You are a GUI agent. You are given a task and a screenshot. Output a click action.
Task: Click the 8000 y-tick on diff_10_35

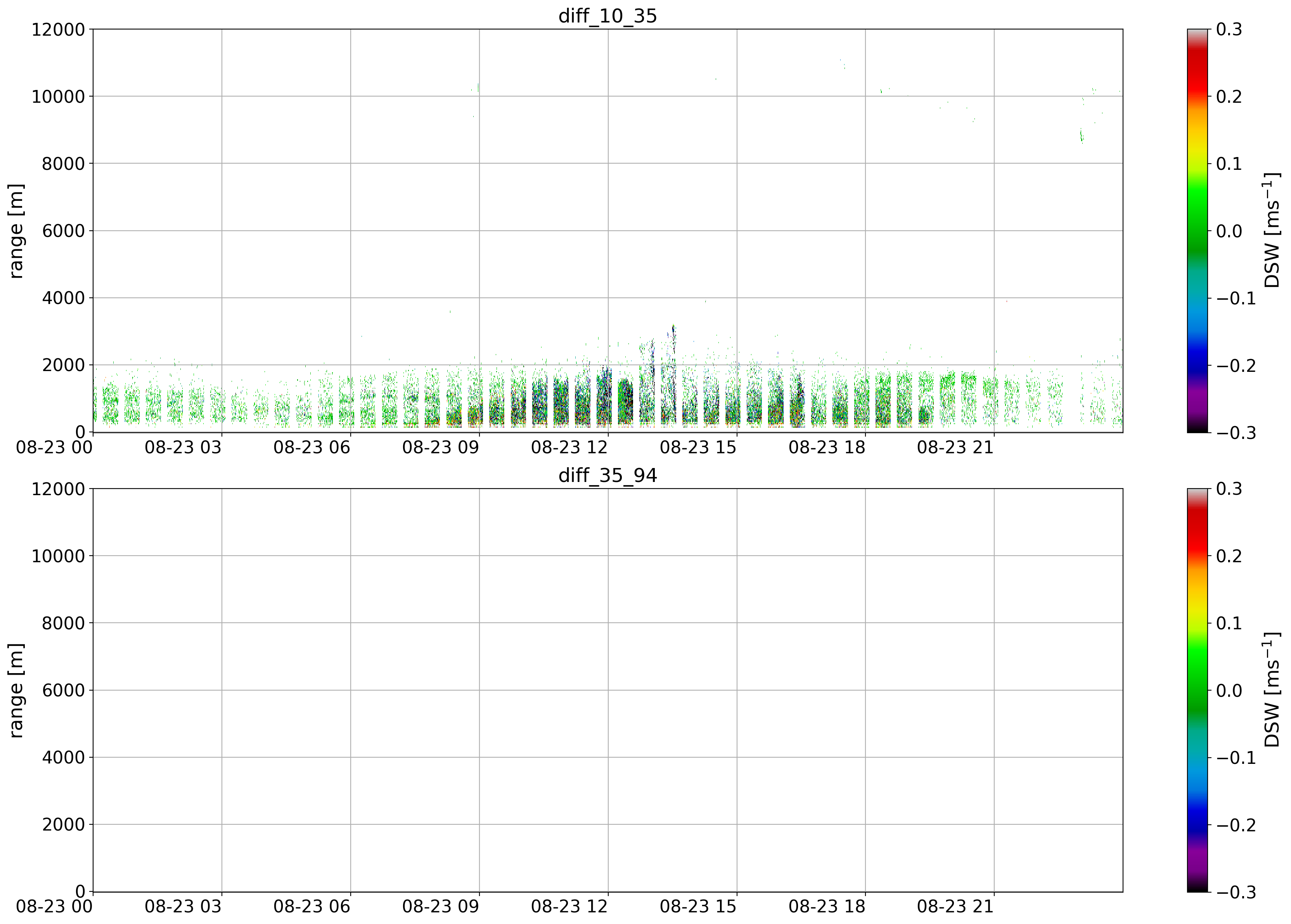click(63, 164)
